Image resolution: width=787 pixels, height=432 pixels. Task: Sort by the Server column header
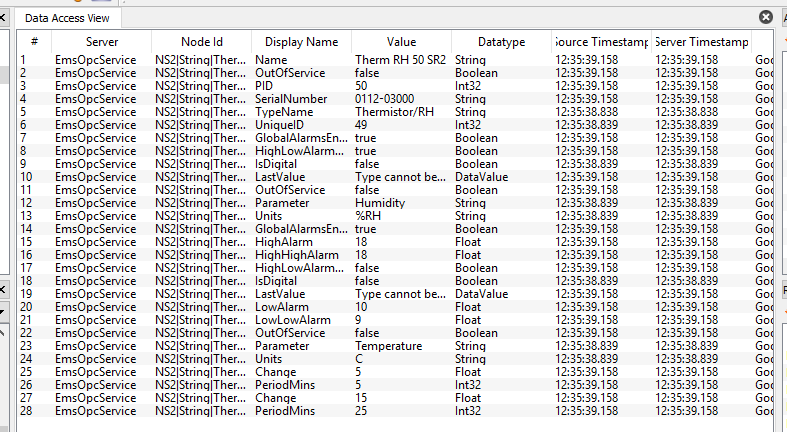coord(101,42)
